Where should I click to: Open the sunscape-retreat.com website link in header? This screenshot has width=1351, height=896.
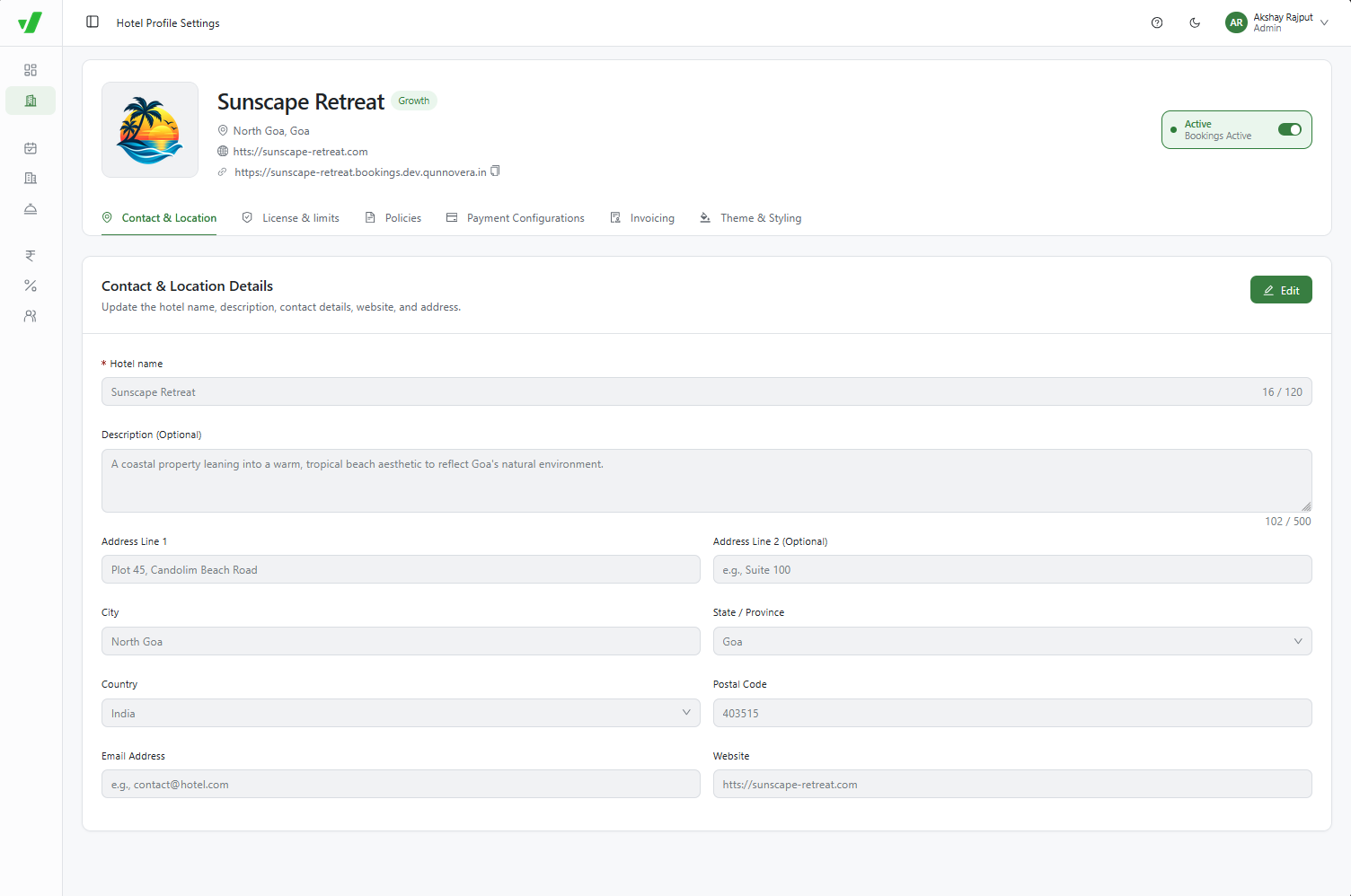300,152
